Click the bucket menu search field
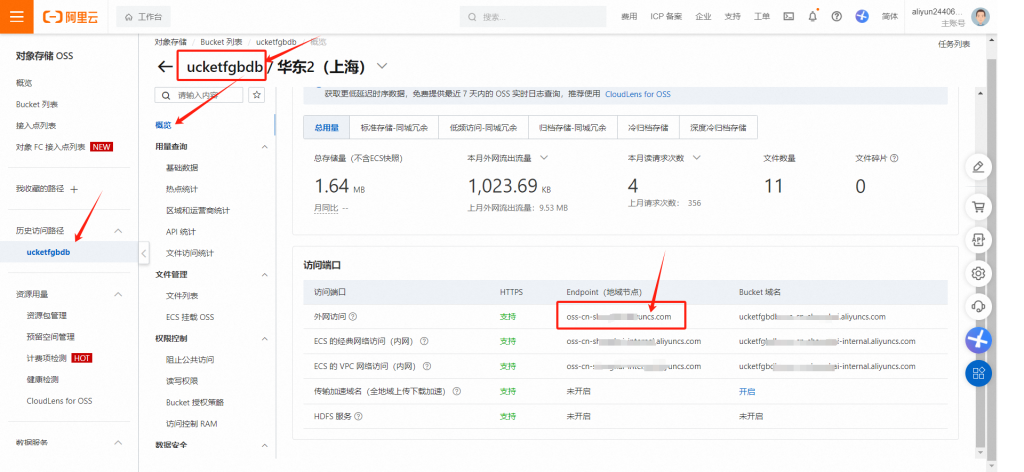The image size is (1024, 472). point(199,95)
